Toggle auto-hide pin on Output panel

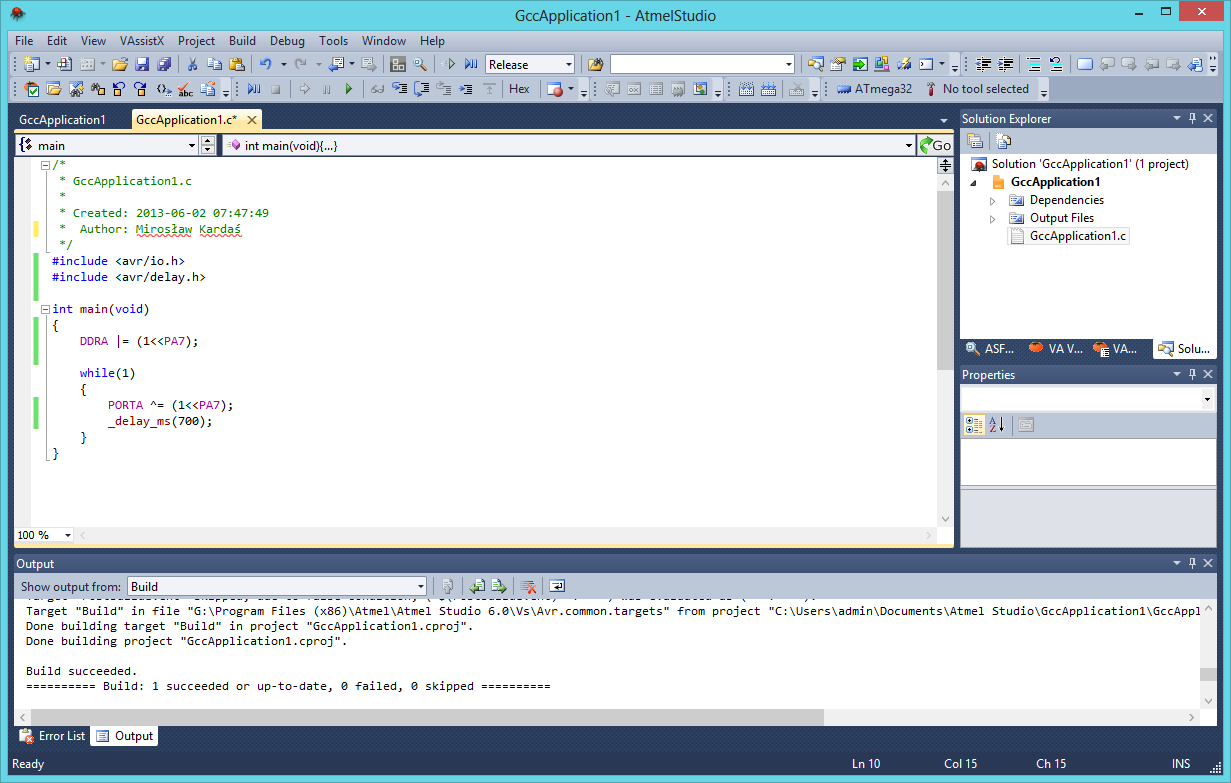pyautogui.click(x=1192, y=564)
